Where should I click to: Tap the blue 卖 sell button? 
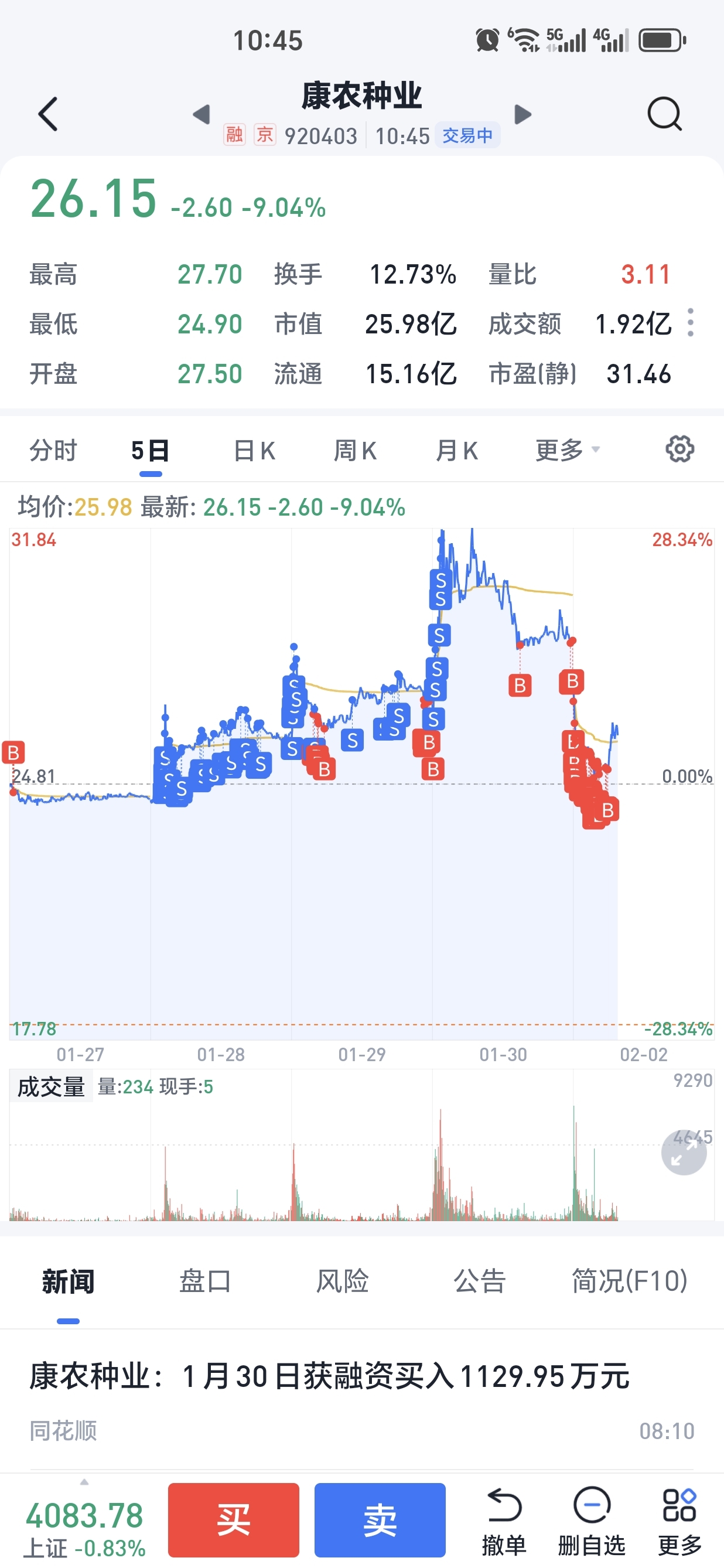coord(380,1519)
